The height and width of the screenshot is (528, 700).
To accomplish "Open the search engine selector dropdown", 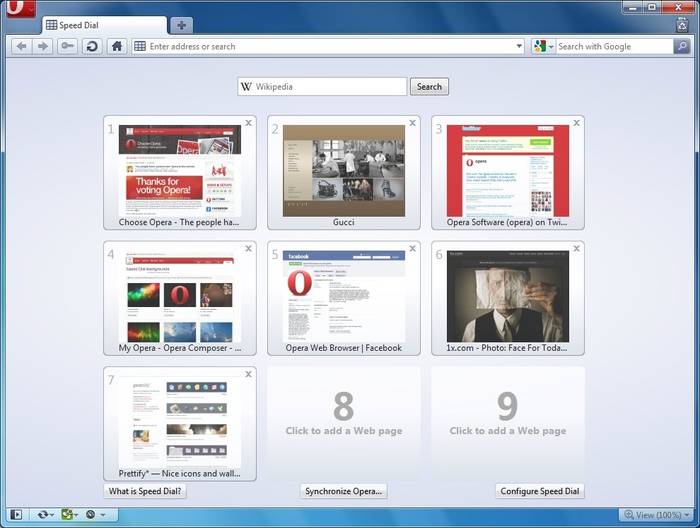I will (x=544, y=46).
